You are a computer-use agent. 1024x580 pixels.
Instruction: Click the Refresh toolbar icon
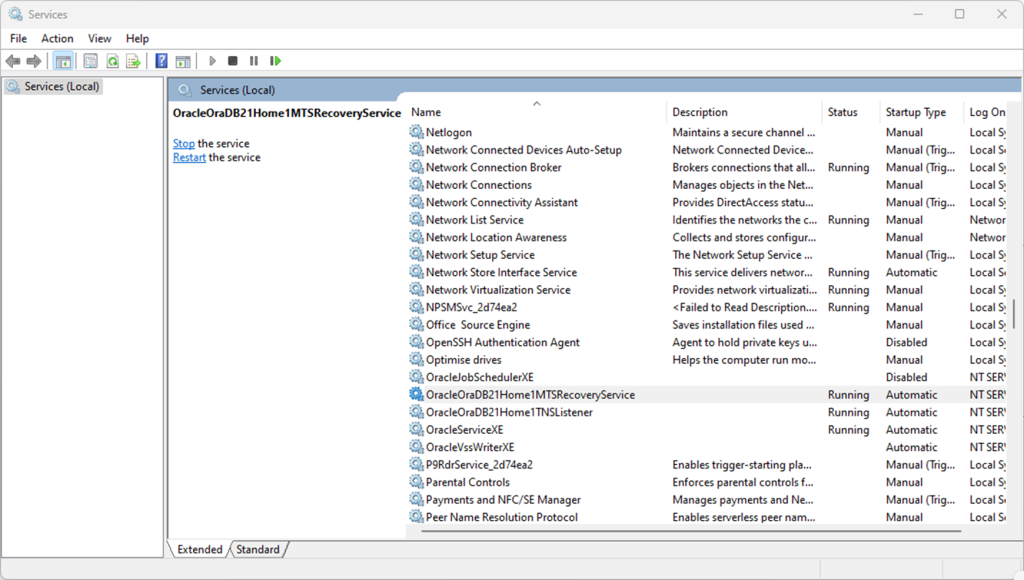113,61
